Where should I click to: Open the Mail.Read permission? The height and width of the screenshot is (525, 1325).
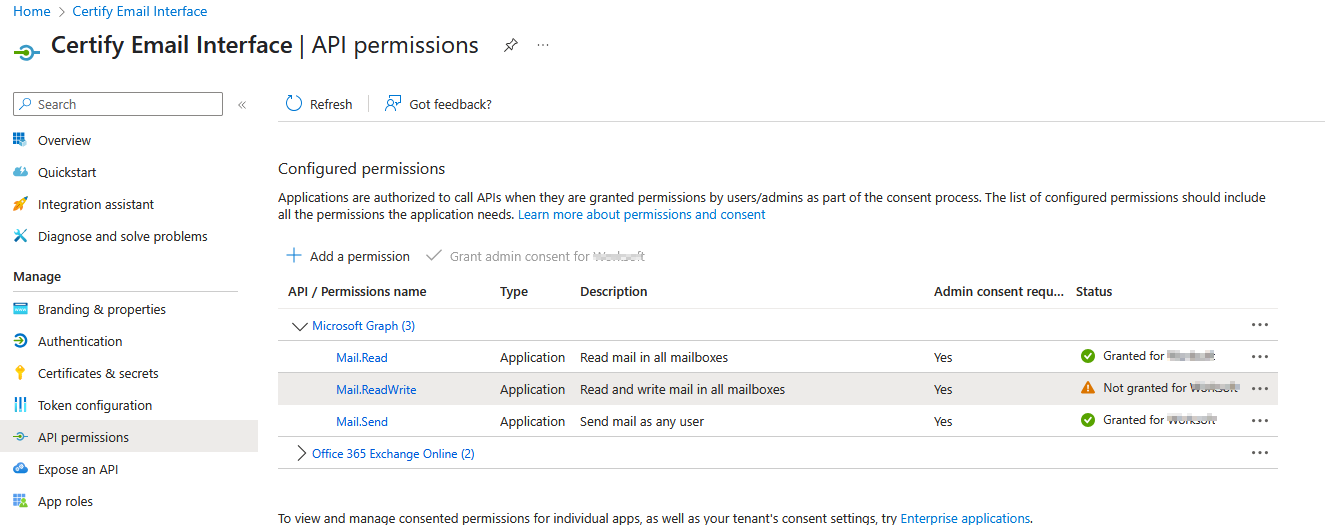(362, 358)
